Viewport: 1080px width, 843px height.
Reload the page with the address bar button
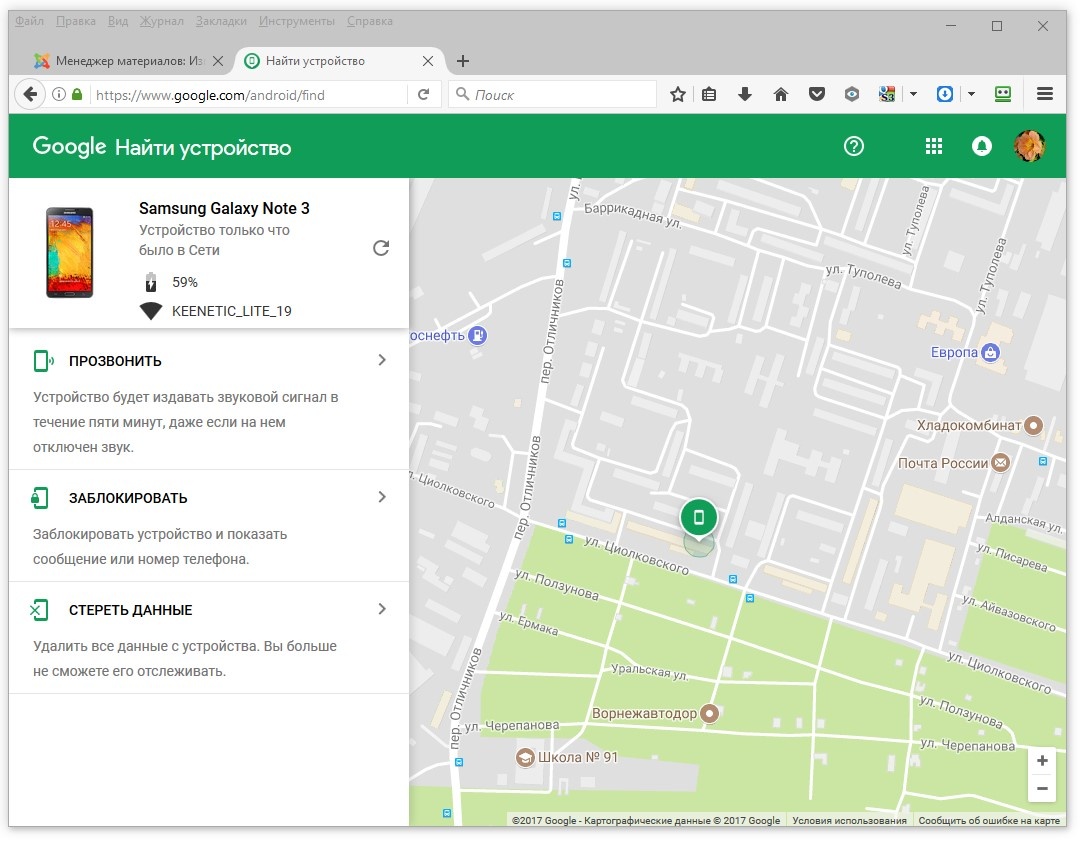pos(424,94)
